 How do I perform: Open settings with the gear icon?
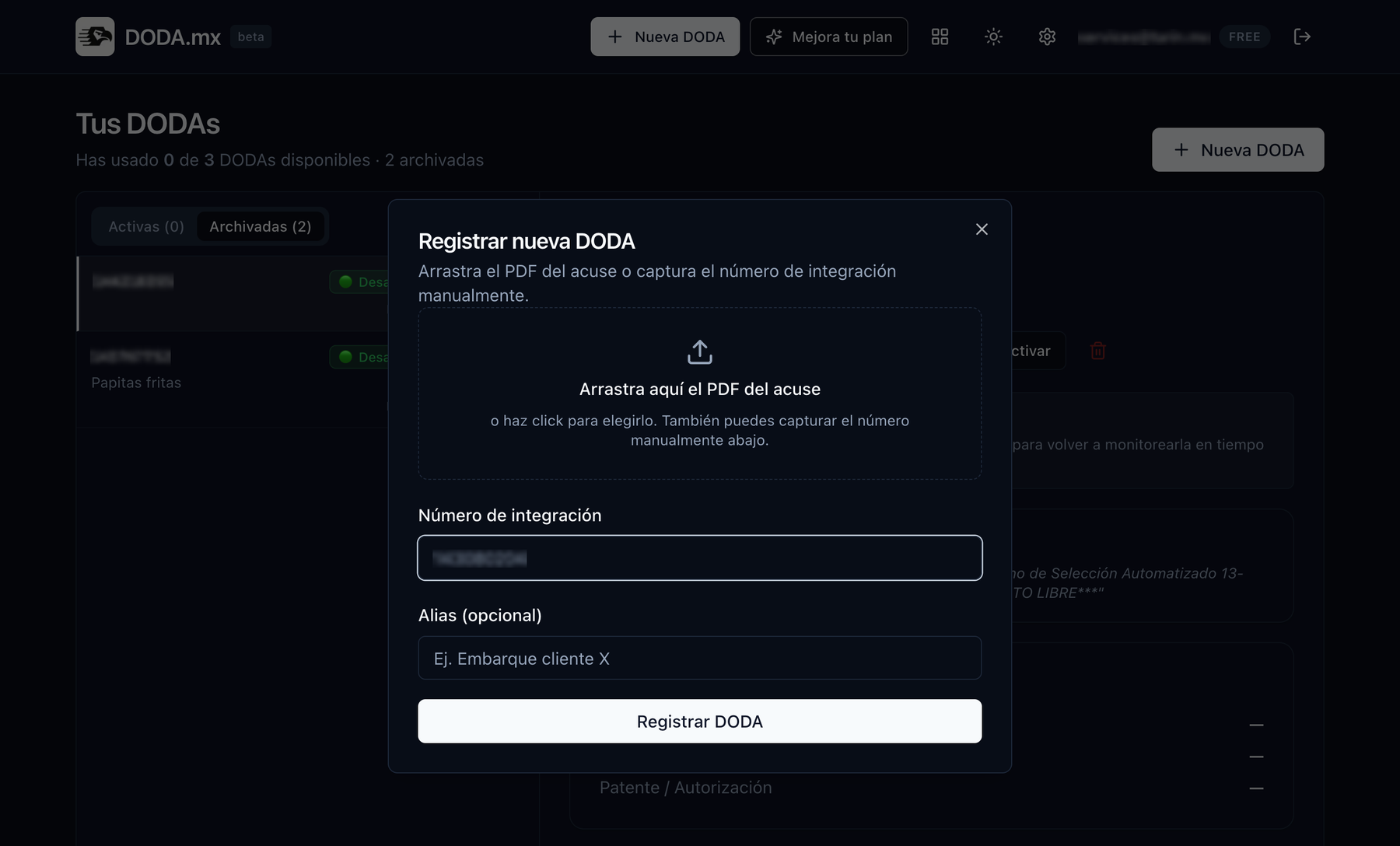point(1047,37)
